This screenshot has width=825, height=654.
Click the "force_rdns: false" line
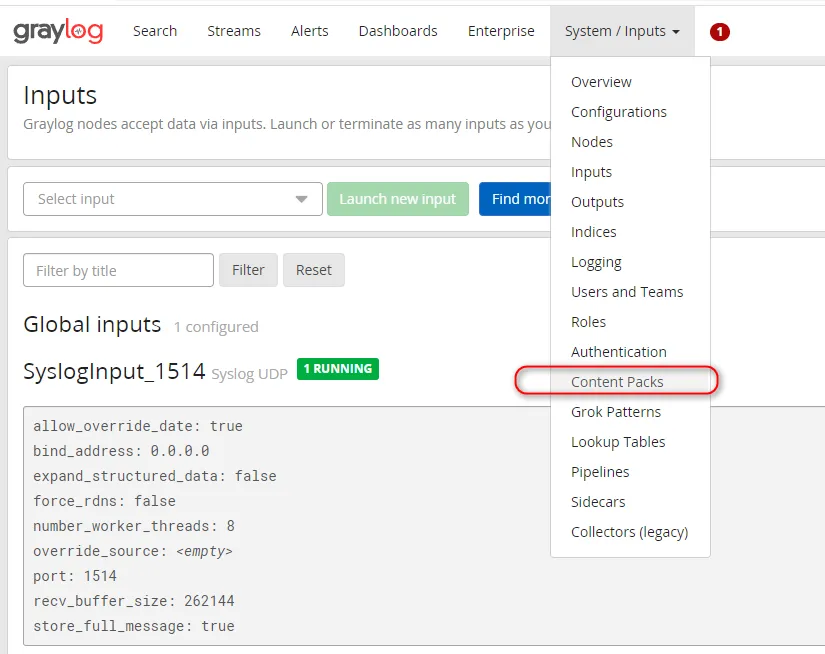tap(104, 501)
